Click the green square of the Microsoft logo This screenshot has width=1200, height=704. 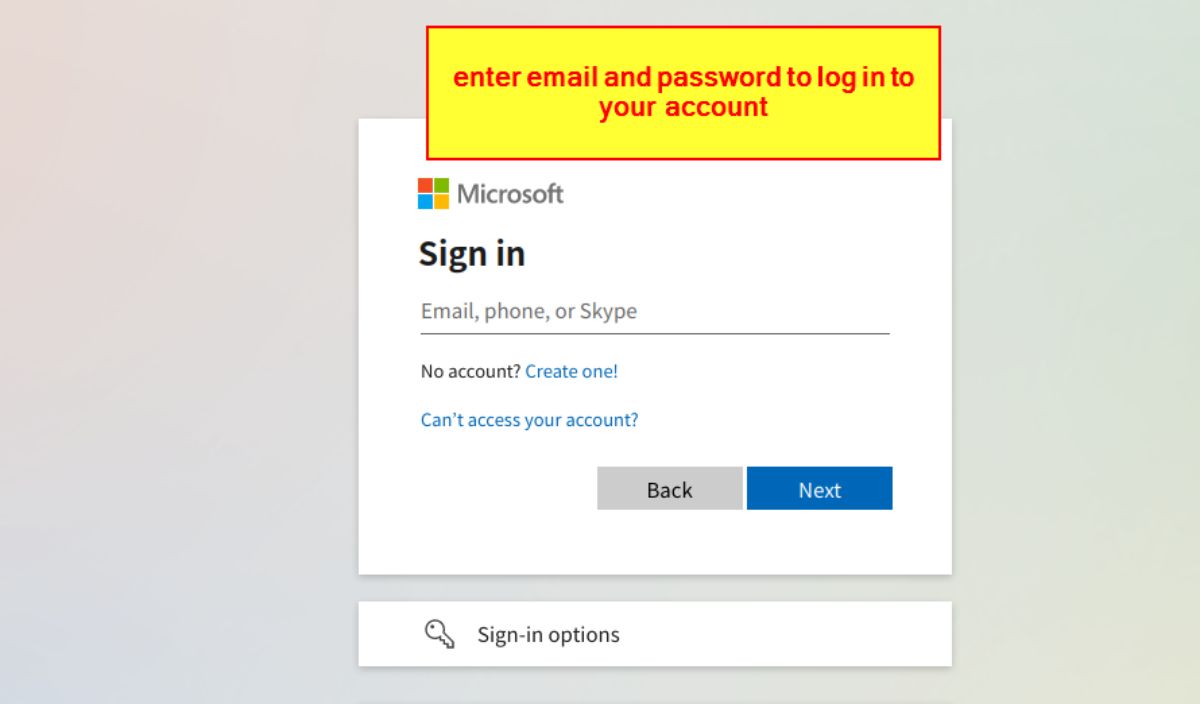[x=440, y=186]
